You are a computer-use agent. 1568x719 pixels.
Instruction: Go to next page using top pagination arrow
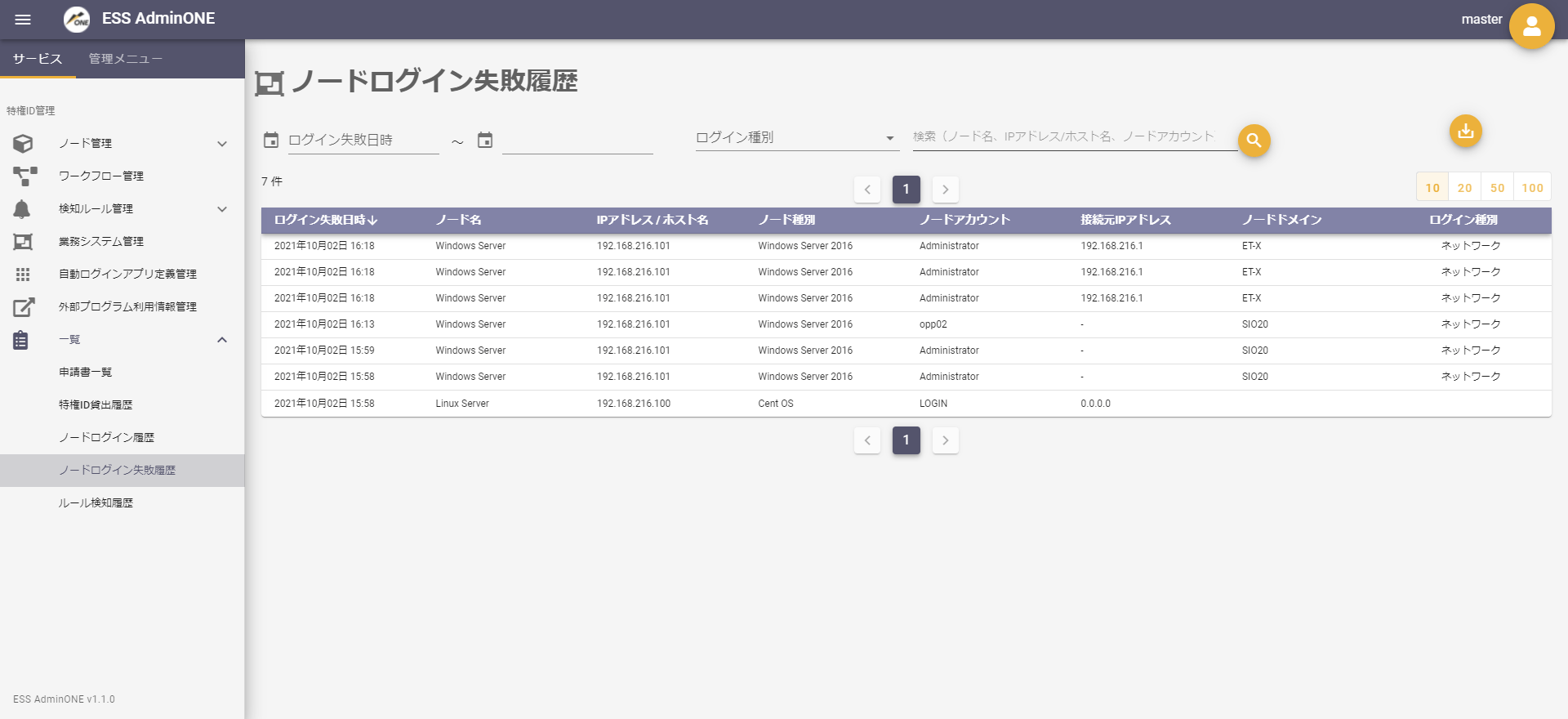(x=945, y=190)
